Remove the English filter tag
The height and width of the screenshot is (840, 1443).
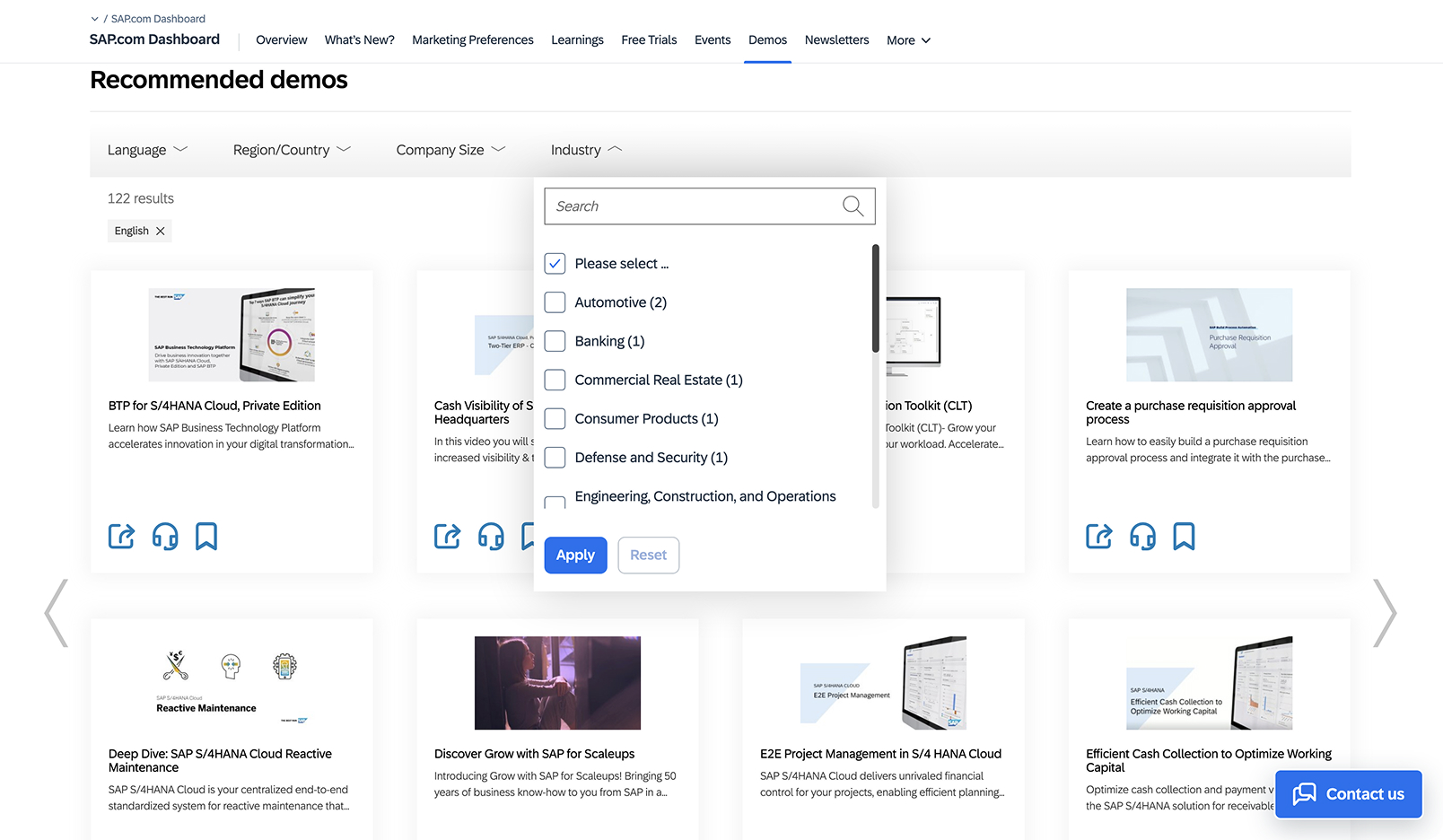pyautogui.click(x=161, y=231)
